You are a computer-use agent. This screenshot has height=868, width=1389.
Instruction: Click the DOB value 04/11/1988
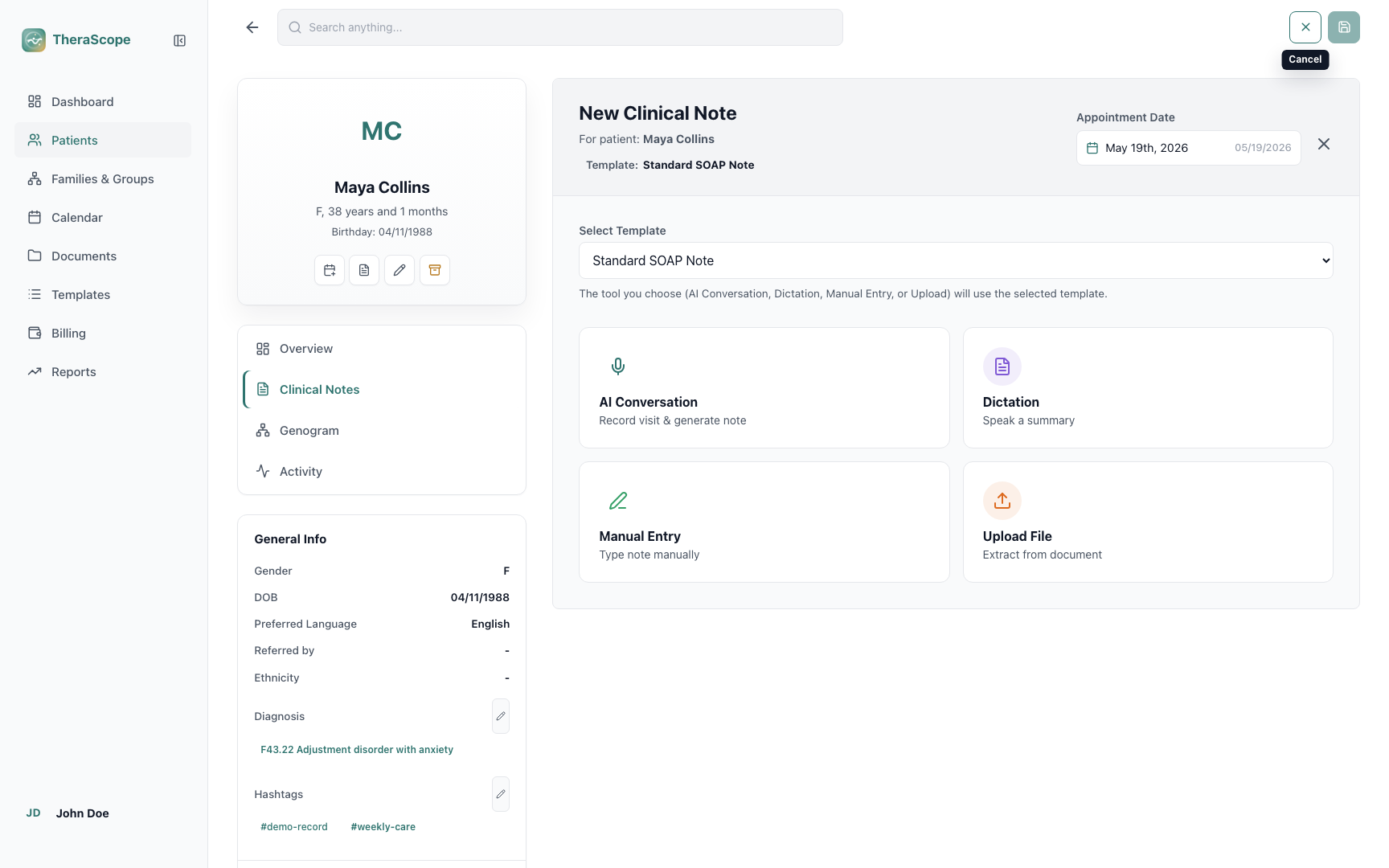tap(480, 597)
